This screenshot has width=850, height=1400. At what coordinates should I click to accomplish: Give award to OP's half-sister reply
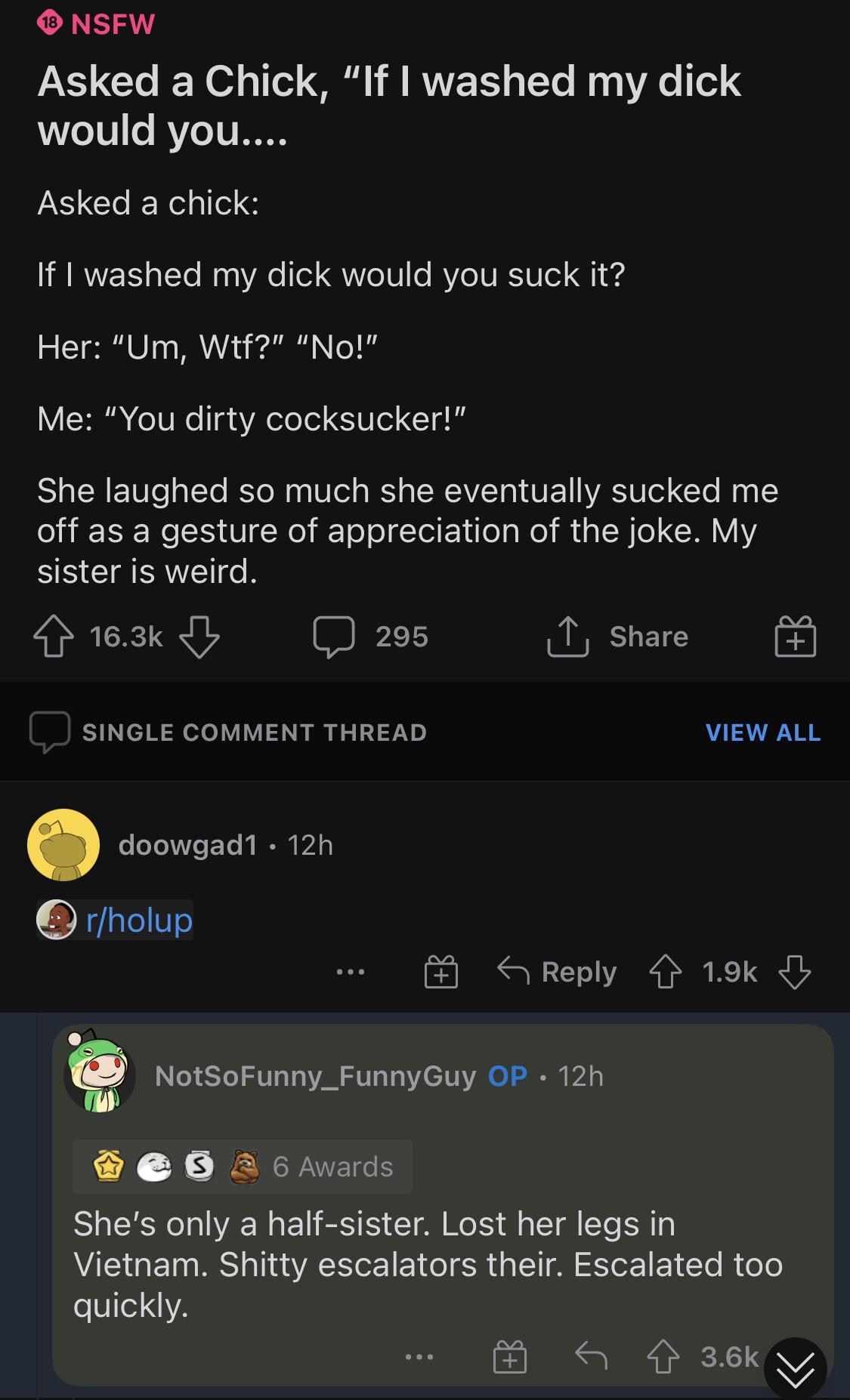(x=510, y=1358)
